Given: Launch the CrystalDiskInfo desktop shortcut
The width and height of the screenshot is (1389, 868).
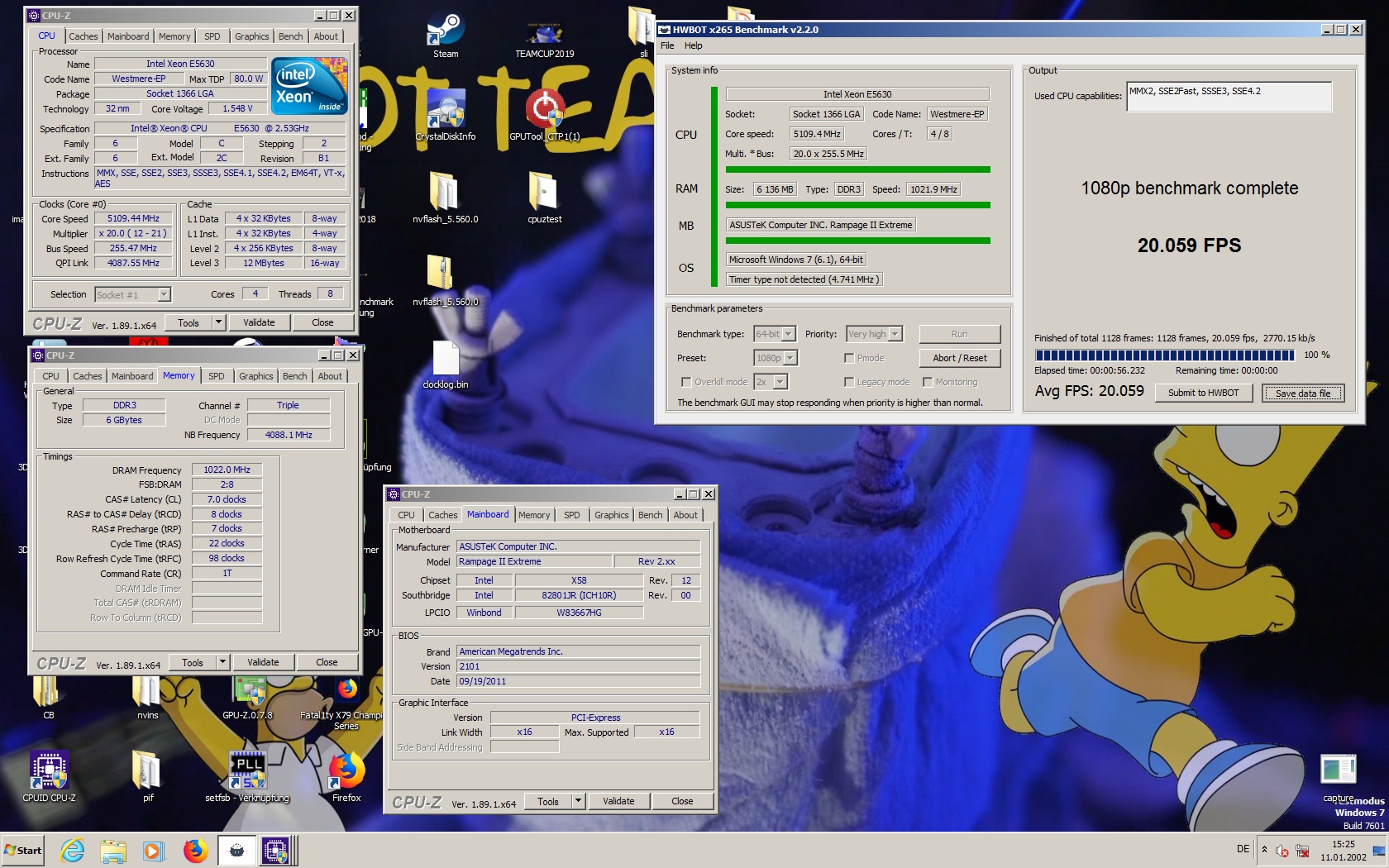Looking at the screenshot, I should pos(446,116).
